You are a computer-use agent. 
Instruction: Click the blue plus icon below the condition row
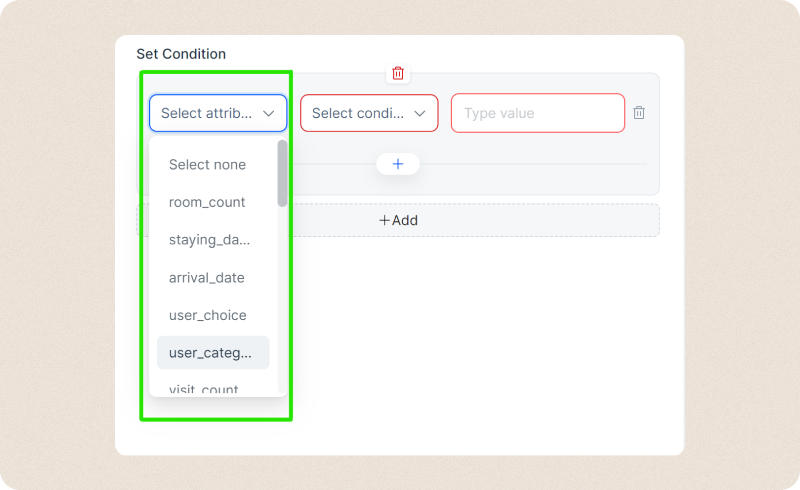coord(398,164)
